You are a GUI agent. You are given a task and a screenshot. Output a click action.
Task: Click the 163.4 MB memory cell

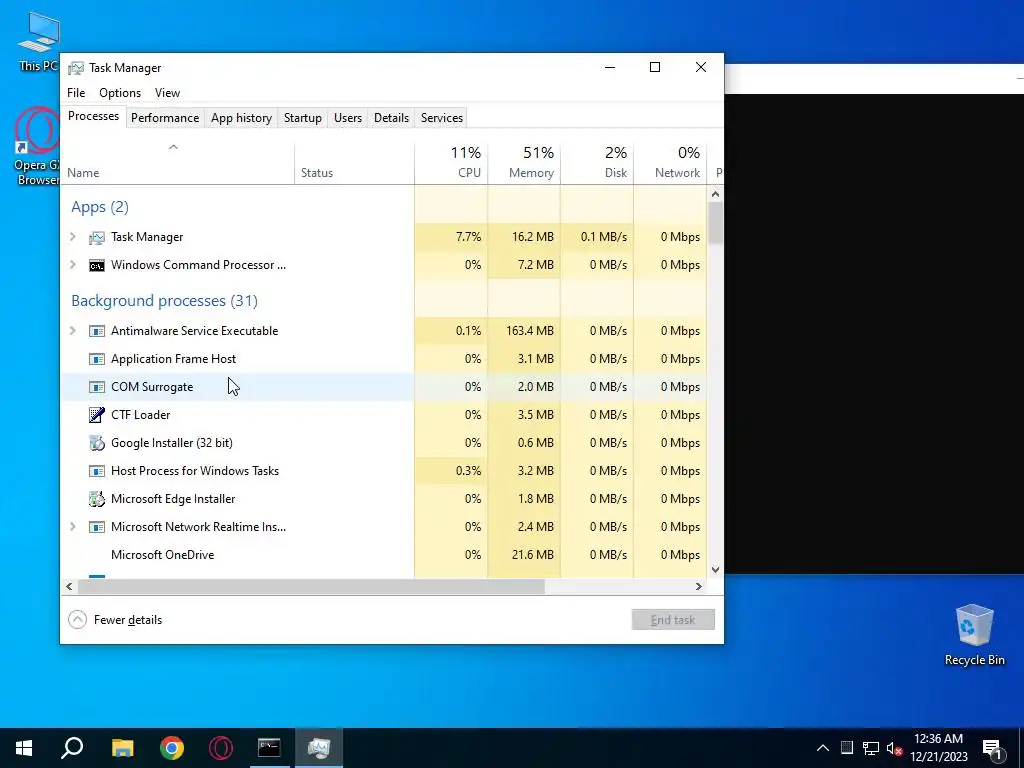(x=524, y=331)
